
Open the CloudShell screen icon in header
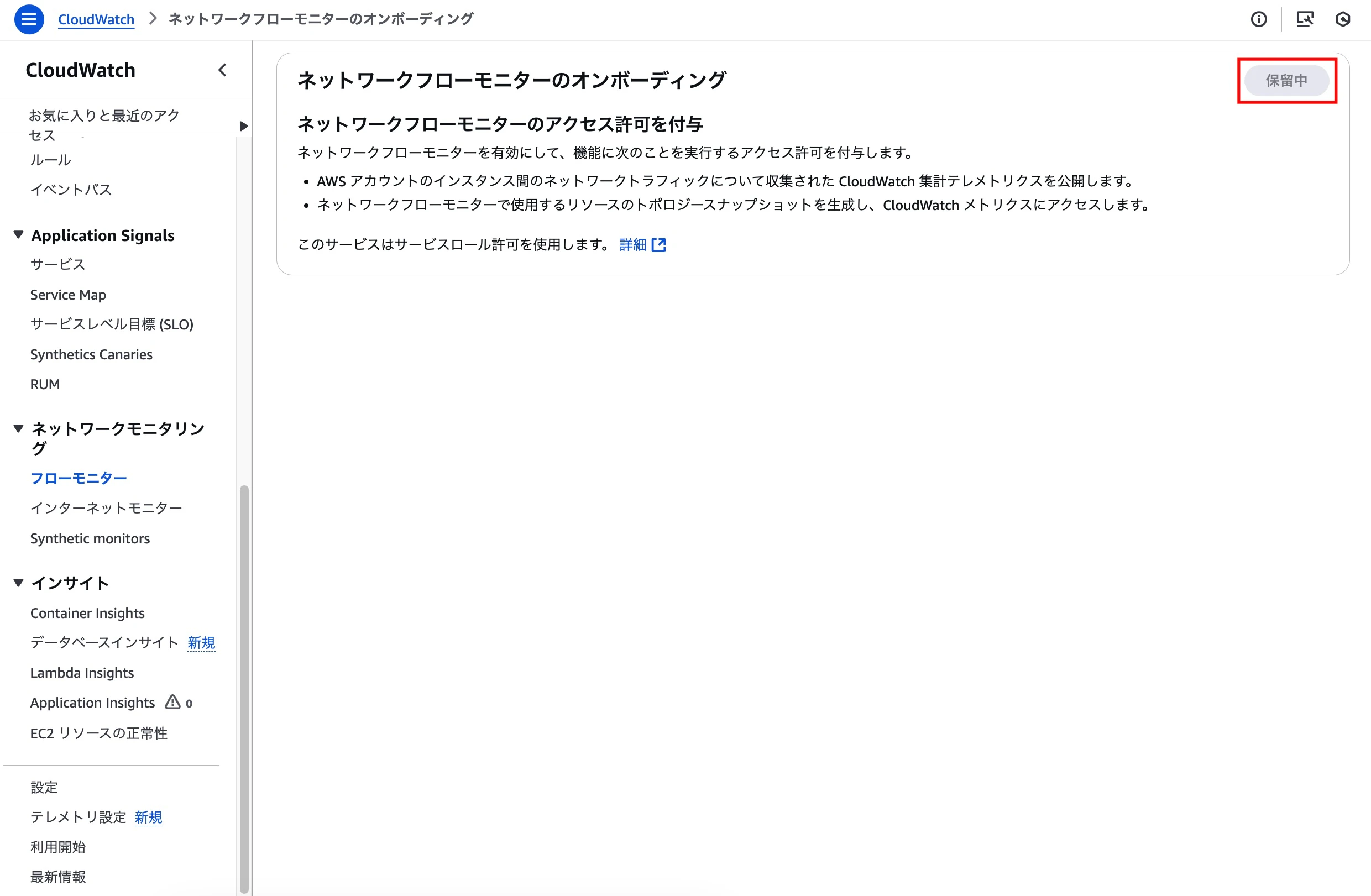click(x=1305, y=19)
